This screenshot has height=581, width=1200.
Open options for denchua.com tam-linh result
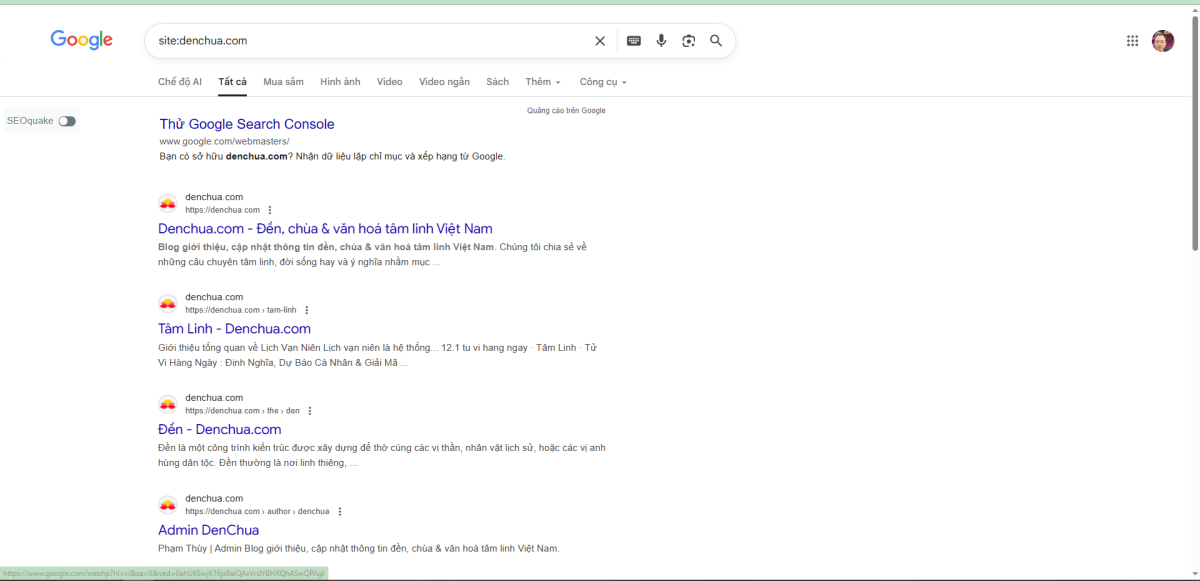coord(307,310)
